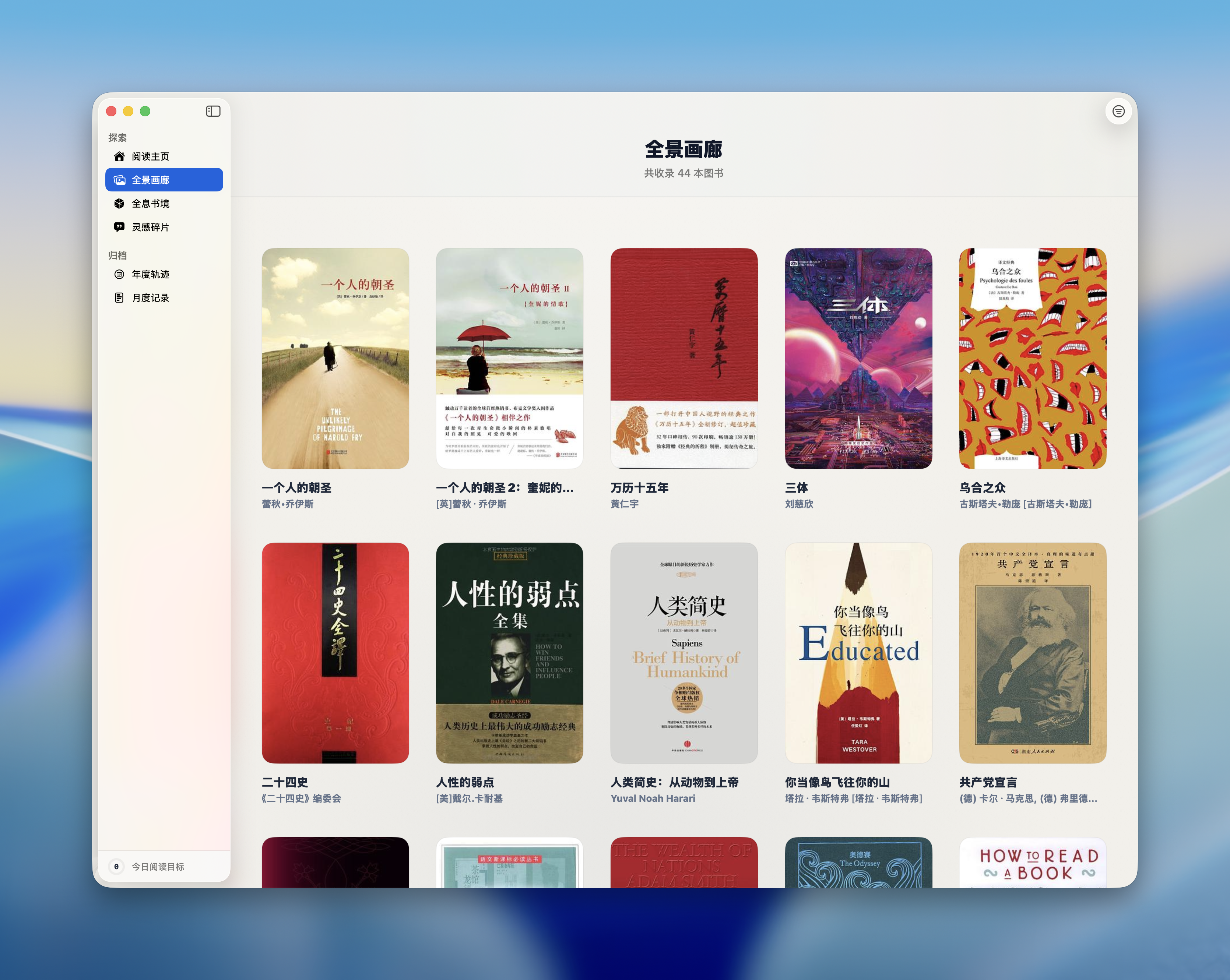Click the 乌合之众 title text
Image resolution: width=1230 pixels, height=980 pixels.
tap(983, 488)
